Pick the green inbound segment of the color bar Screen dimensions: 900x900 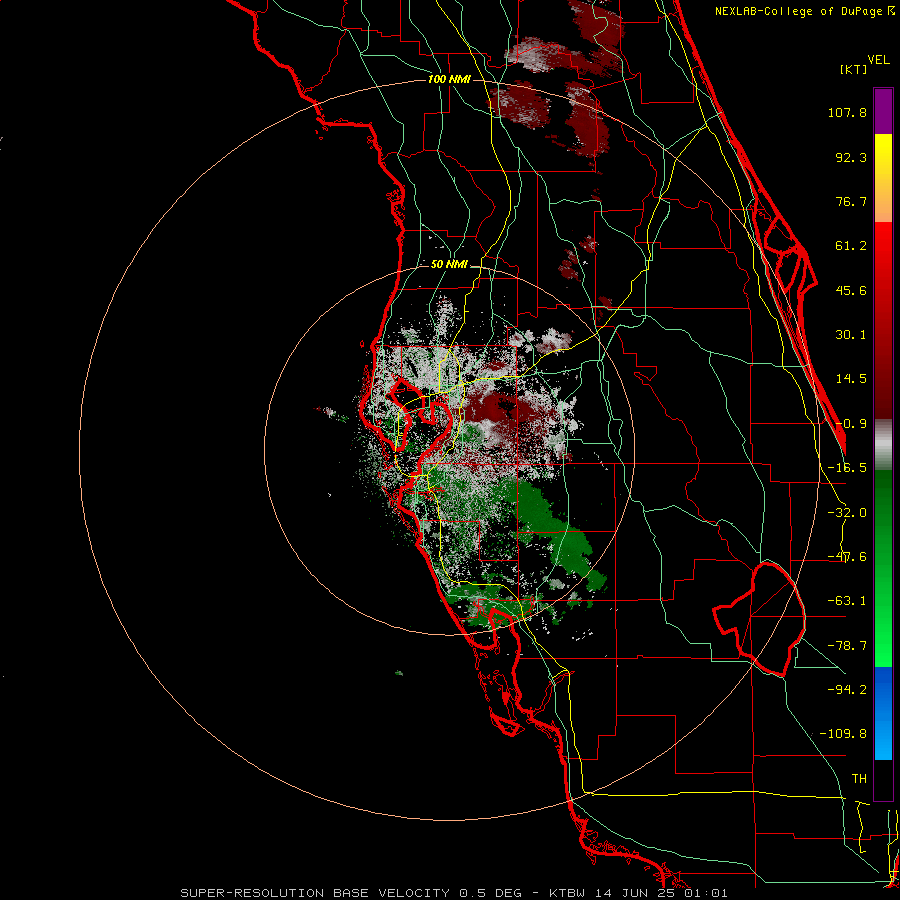click(883, 568)
